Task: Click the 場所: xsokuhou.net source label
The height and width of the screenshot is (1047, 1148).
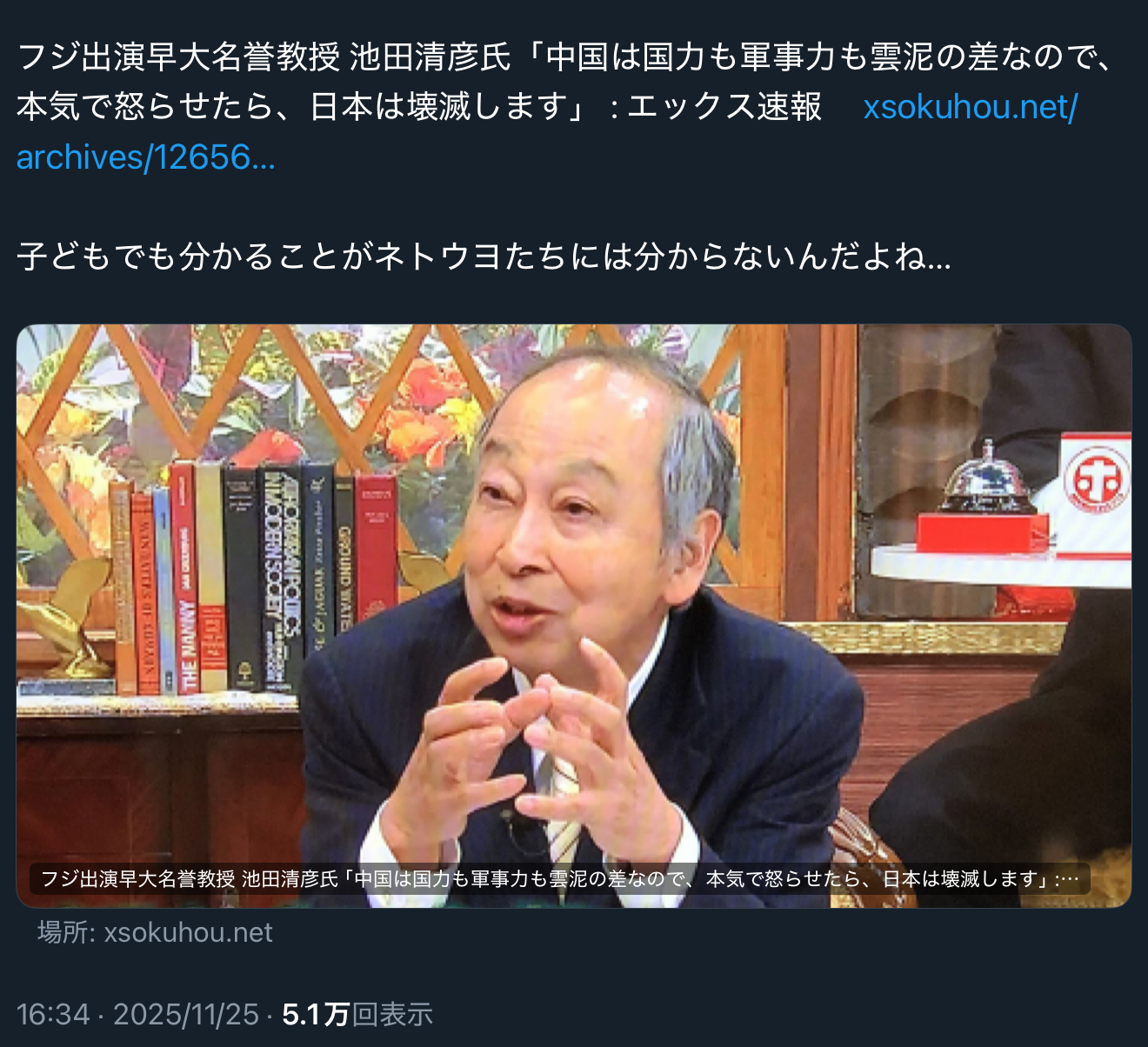Action: point(155,932)
